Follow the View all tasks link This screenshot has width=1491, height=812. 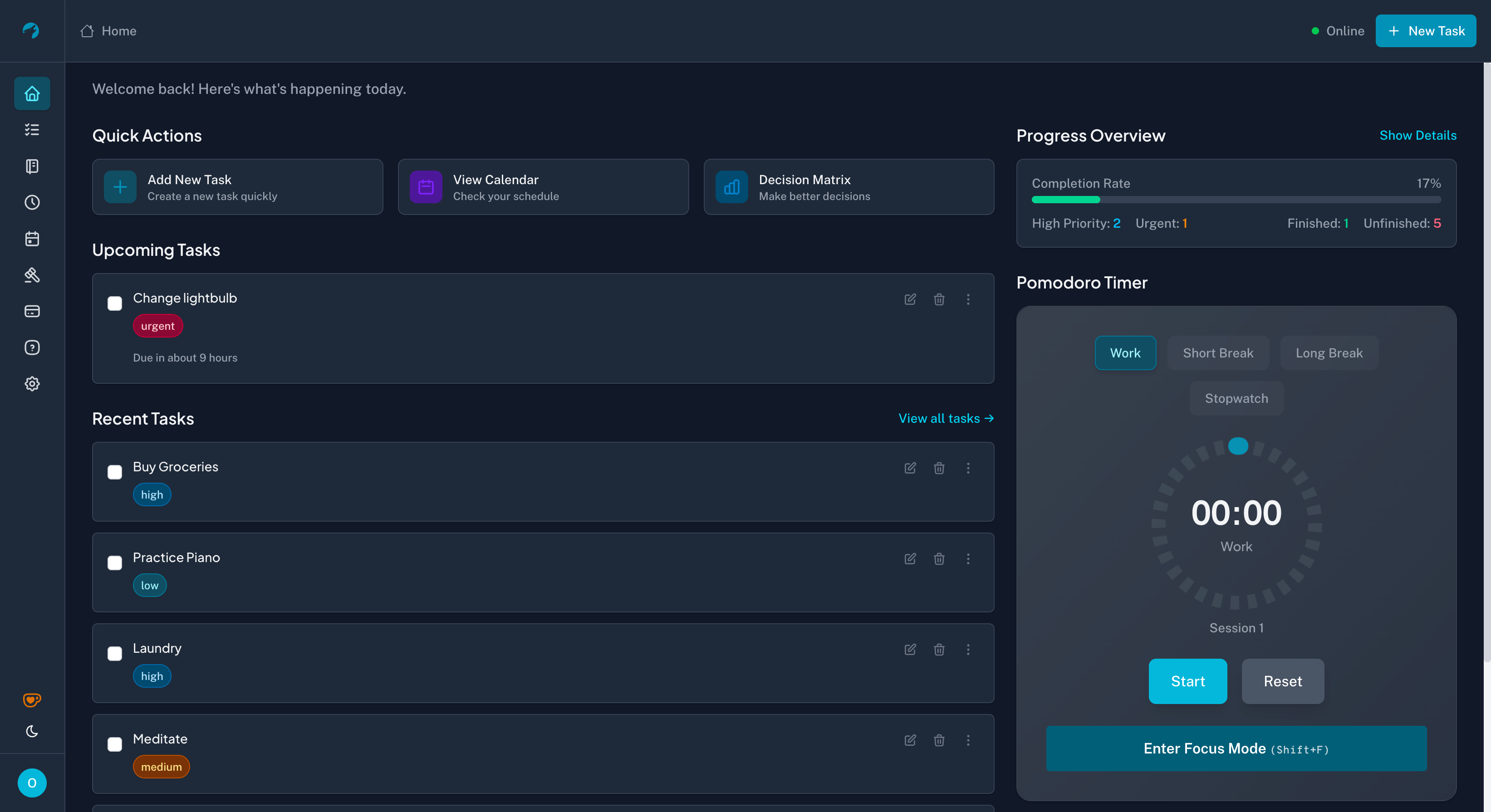click(x=946, y=418)
